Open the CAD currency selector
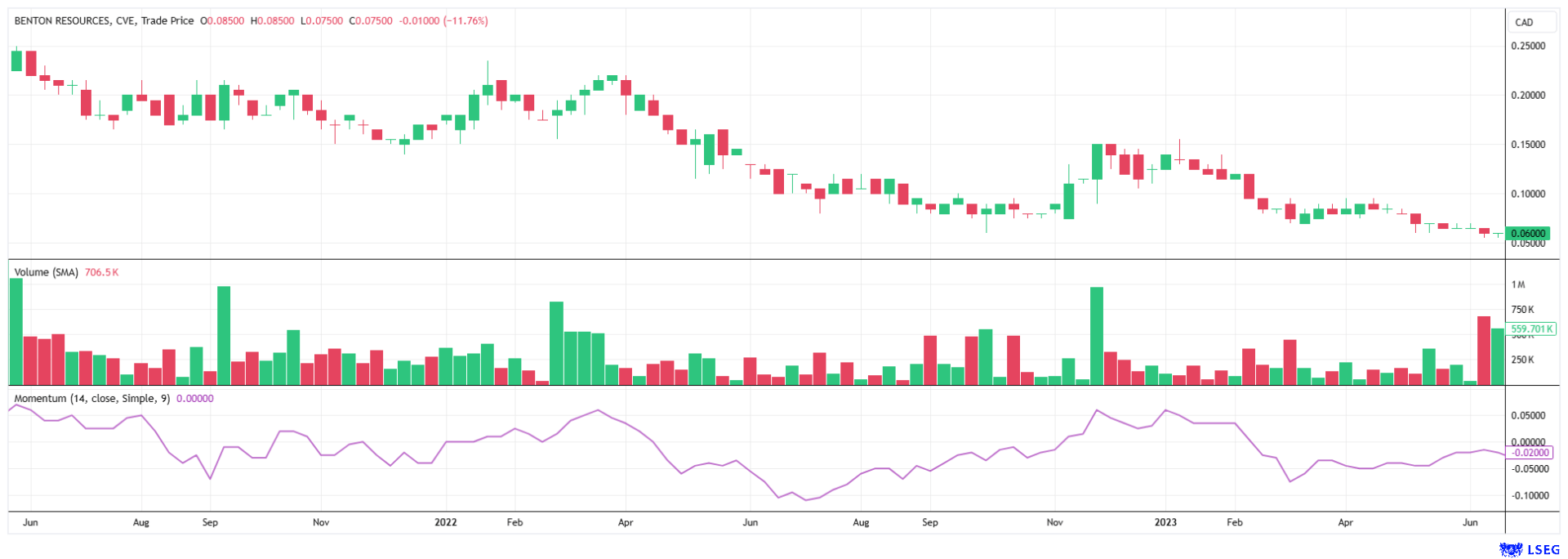The image size is (1568, 559). tap(1524, 22)
